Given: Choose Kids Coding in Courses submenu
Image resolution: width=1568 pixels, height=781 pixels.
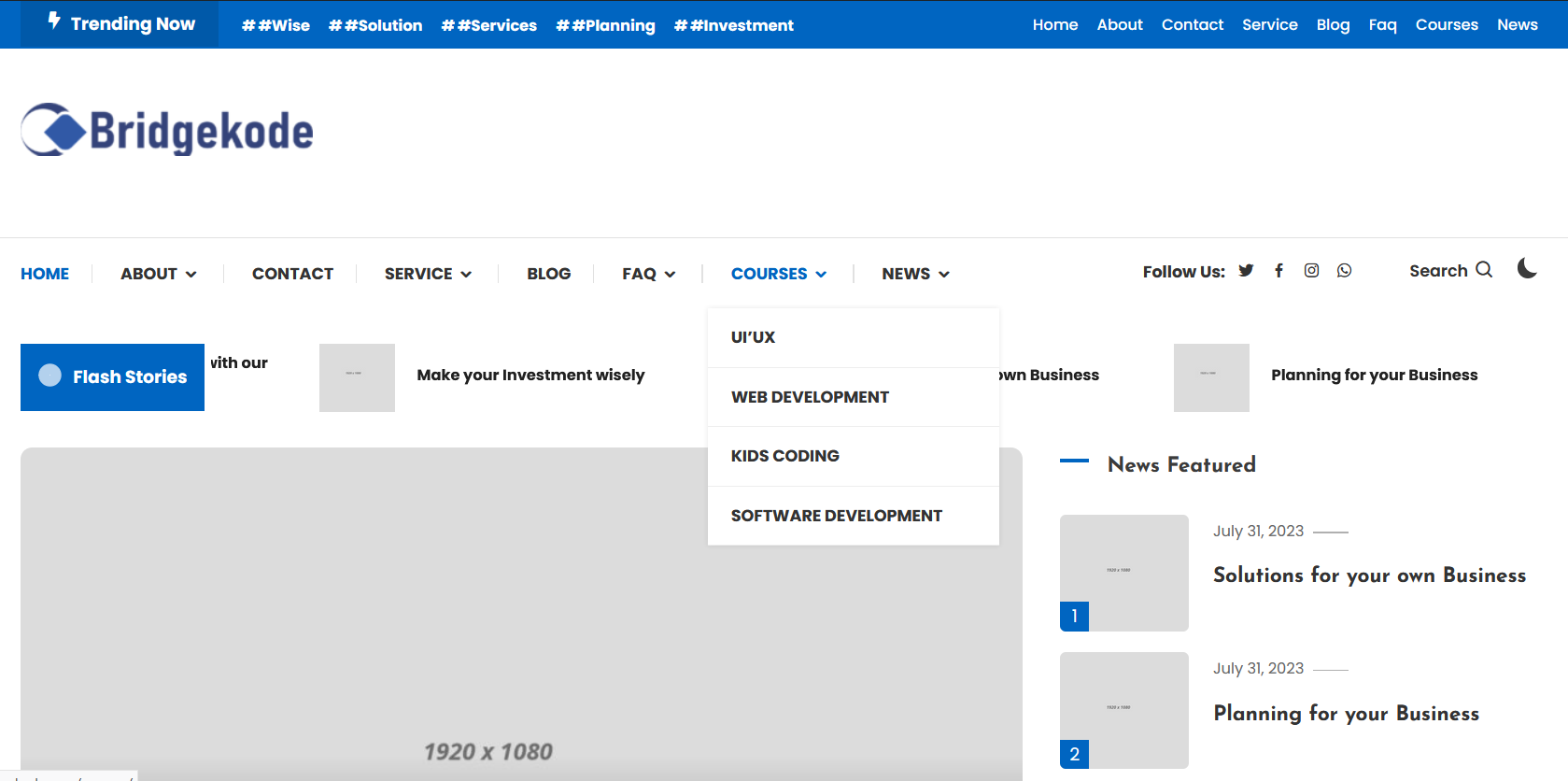Looking at the screenshot, I should [784, 456].
